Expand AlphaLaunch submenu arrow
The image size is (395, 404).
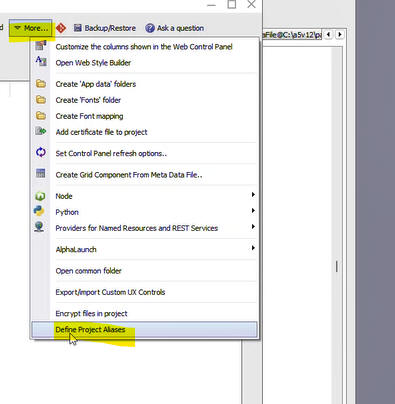point(253,248)
